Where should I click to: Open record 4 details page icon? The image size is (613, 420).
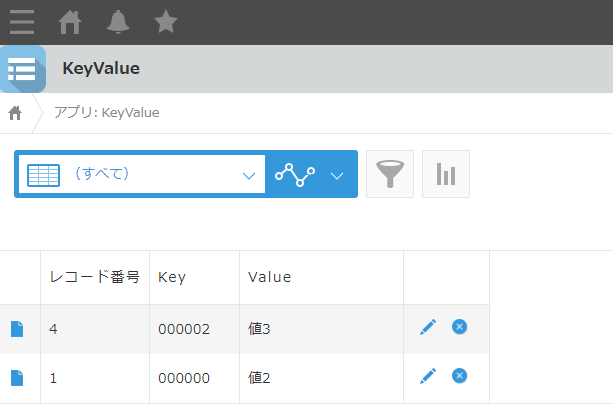17,329
